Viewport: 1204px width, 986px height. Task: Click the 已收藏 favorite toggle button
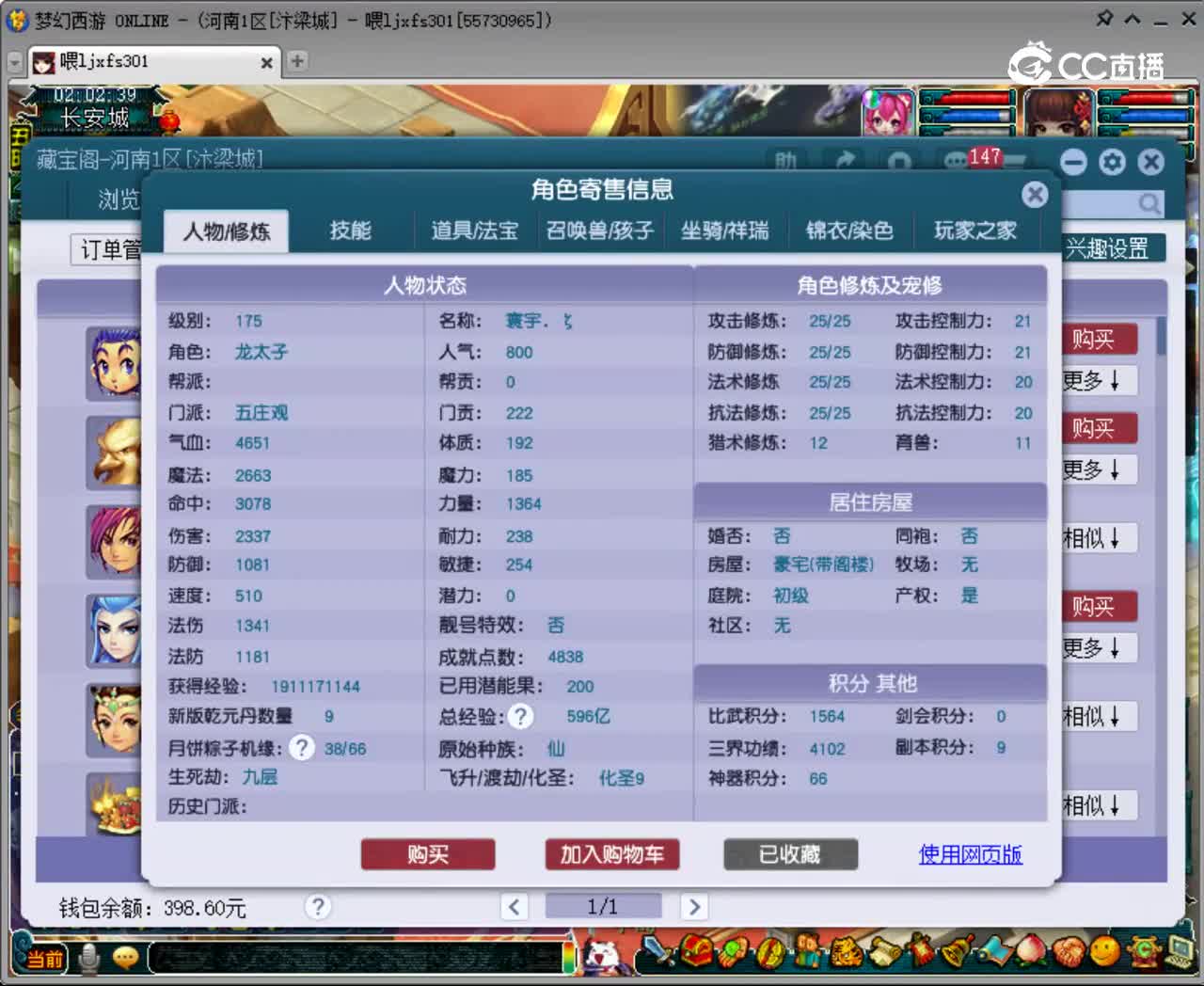click(790, 854)
